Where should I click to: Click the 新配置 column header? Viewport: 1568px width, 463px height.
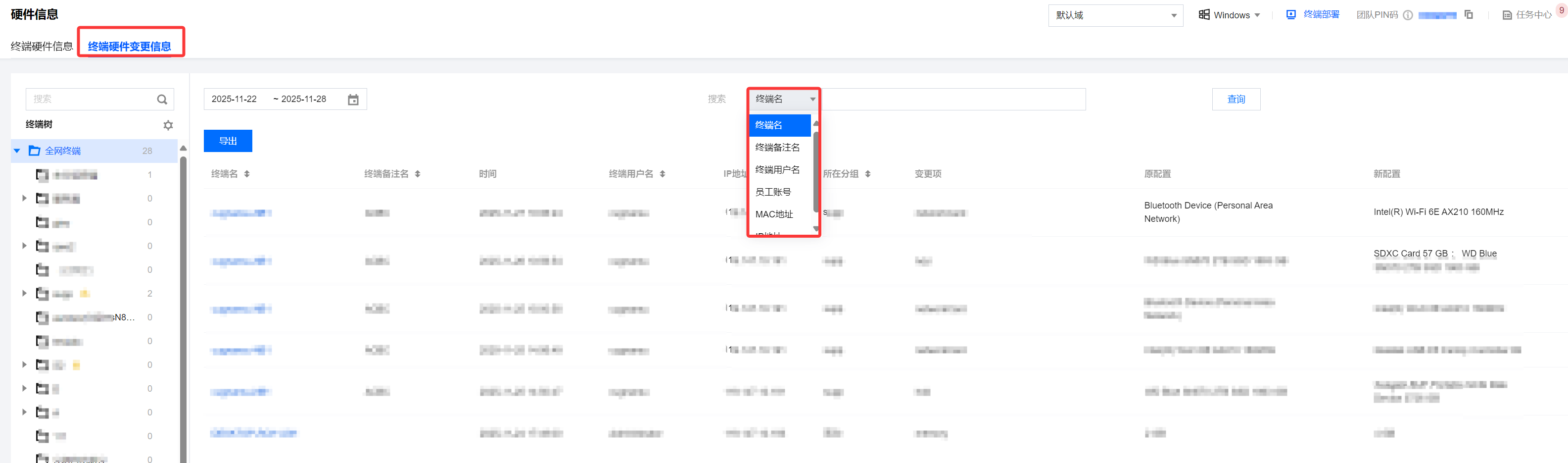pos(1386,174)
